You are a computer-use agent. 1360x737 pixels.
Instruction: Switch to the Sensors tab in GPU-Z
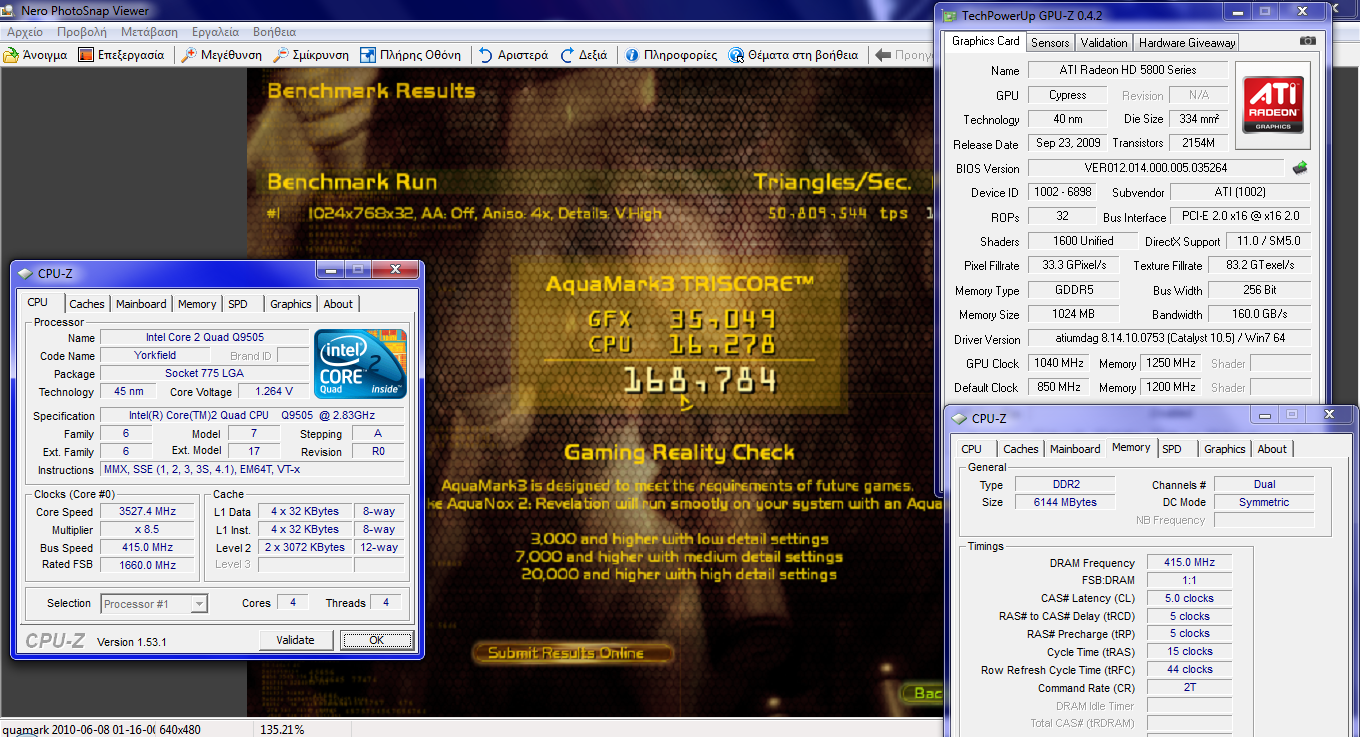[x=1050, y=42]
